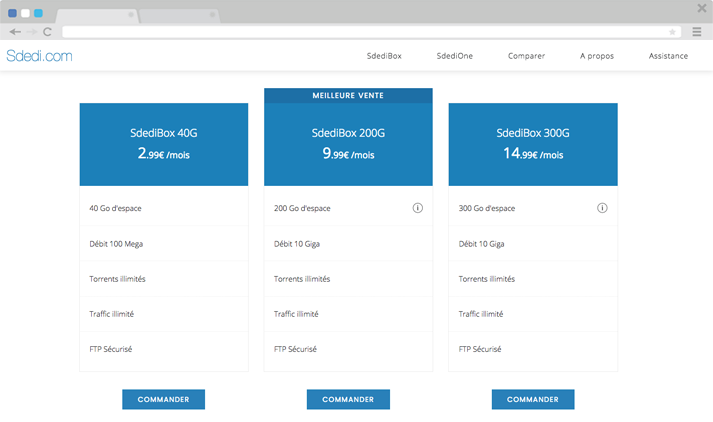
Task: Click the browser back arrow
Action: point(15,32)
